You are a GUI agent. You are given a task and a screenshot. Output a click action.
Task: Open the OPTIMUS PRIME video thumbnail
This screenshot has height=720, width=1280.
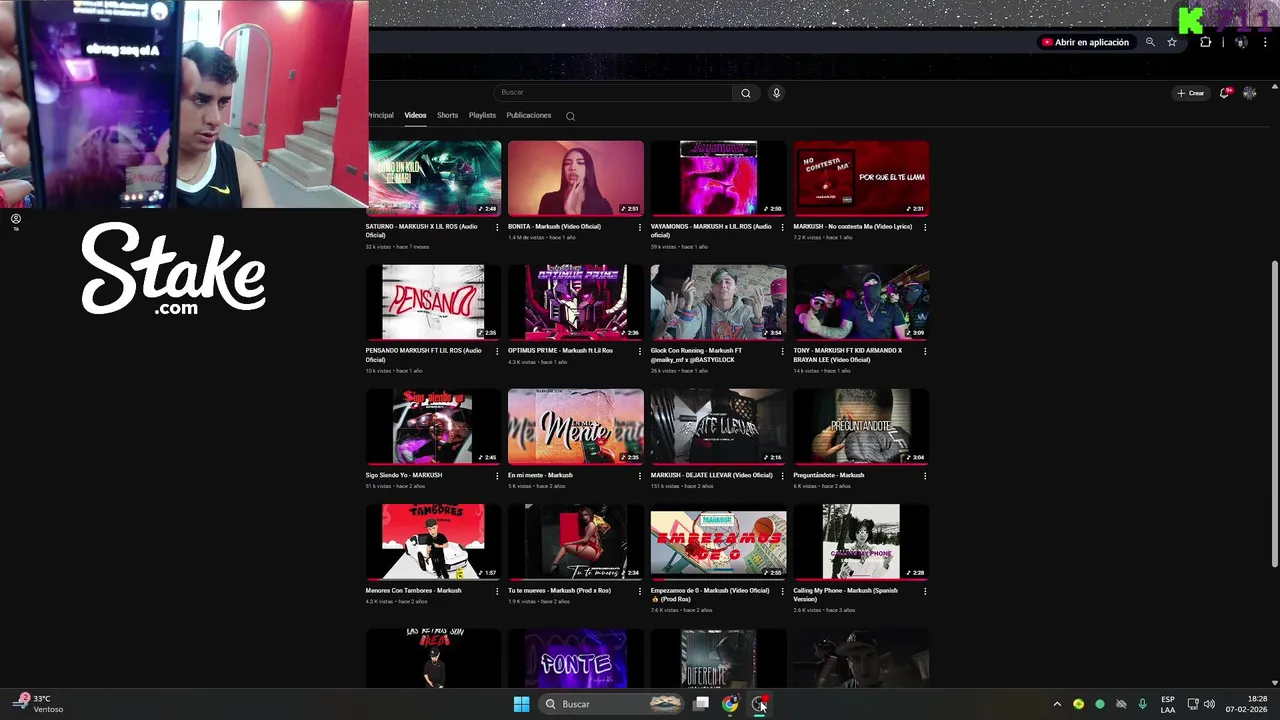click(x=576, y=302)
